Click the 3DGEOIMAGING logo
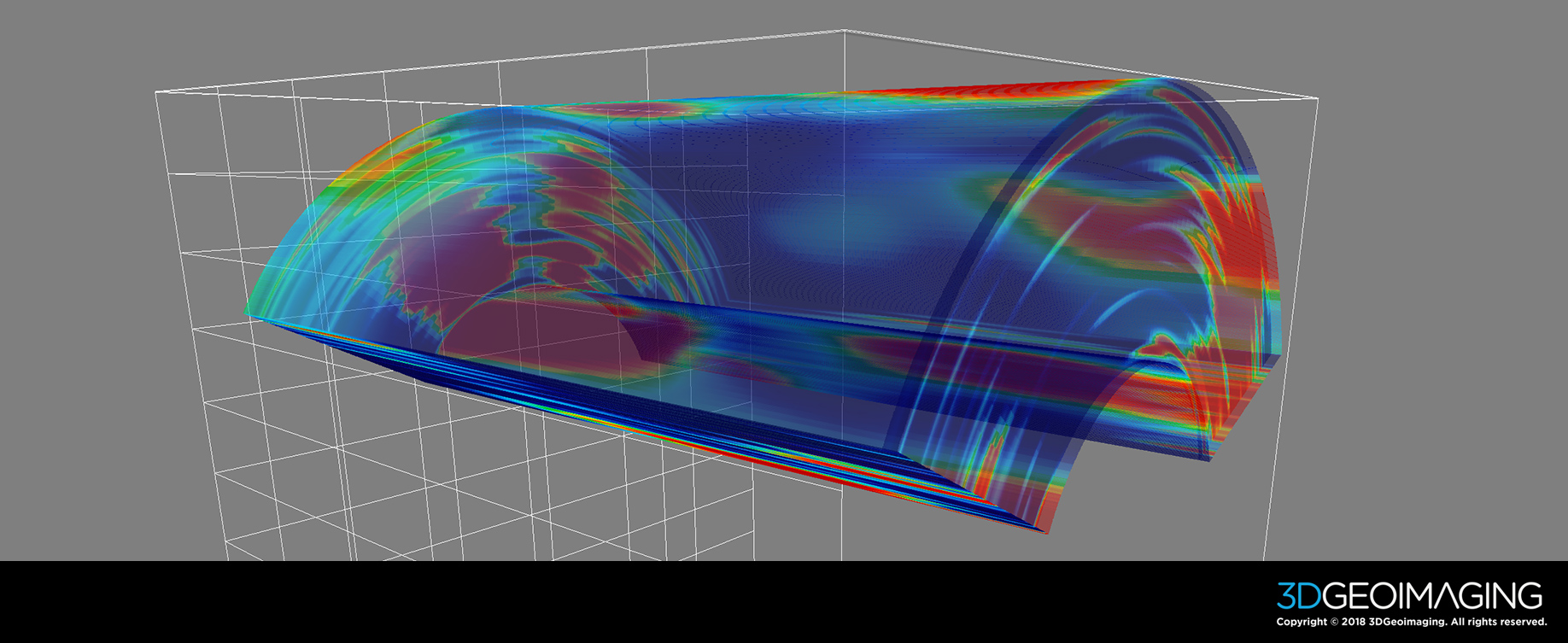Screen dimensions: 1568x643 [x=1409, y=596]
